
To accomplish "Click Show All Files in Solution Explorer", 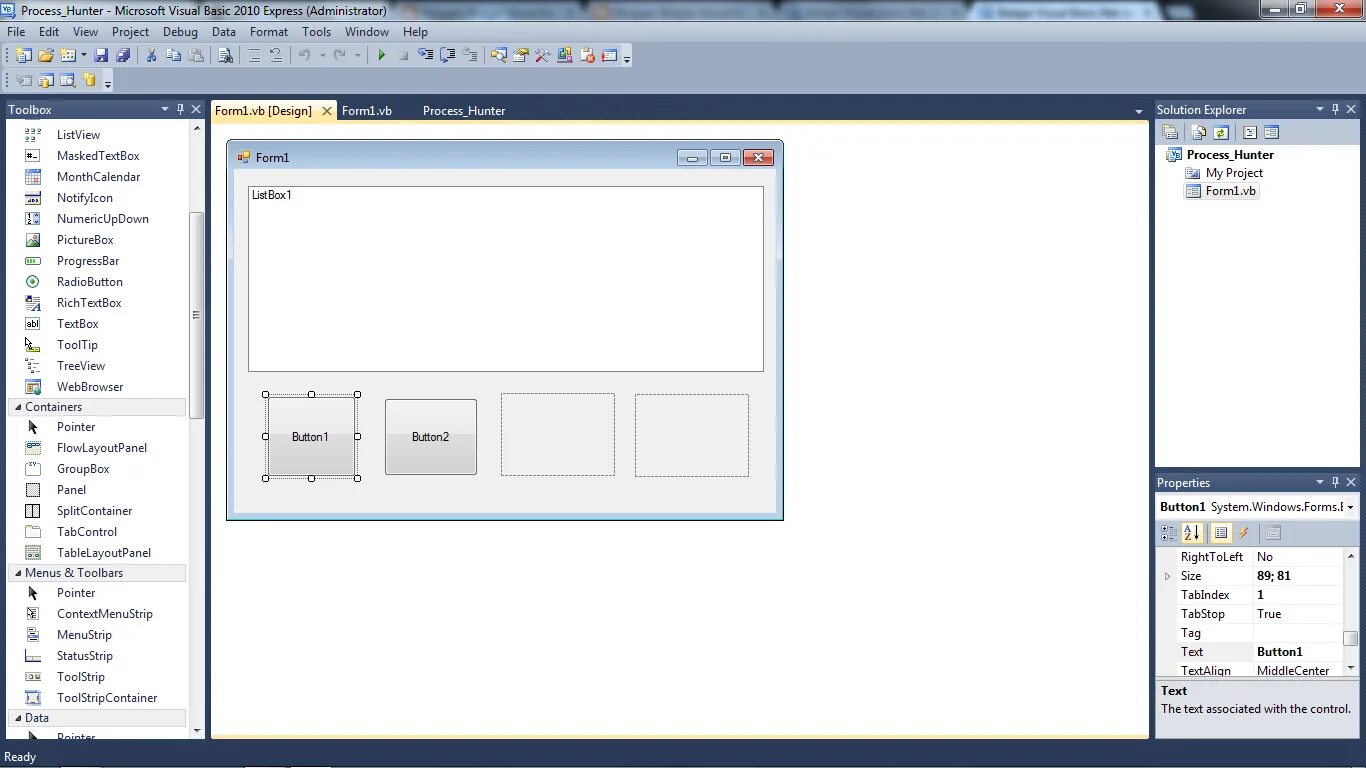I will (1198, 132).
